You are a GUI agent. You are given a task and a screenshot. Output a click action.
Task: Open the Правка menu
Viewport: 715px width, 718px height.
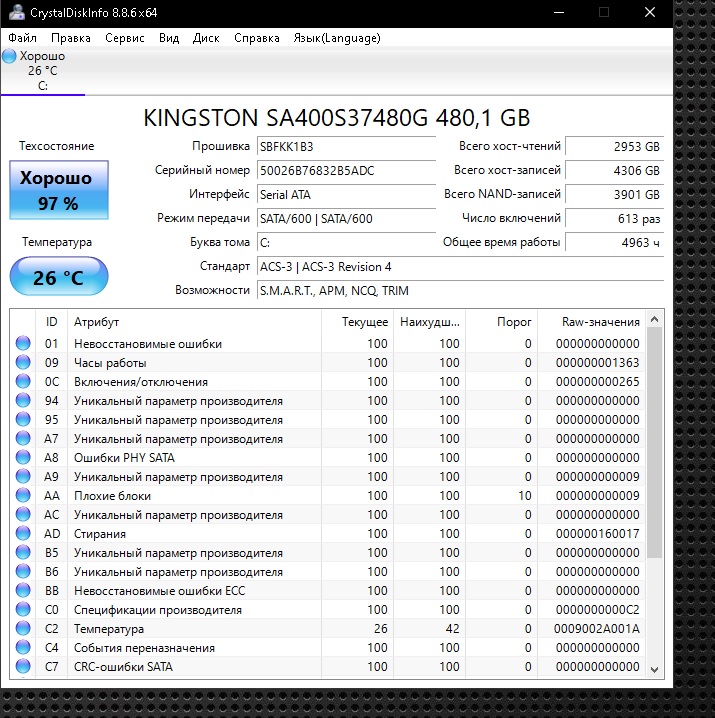pyautogui.click(x=71, y=38)
